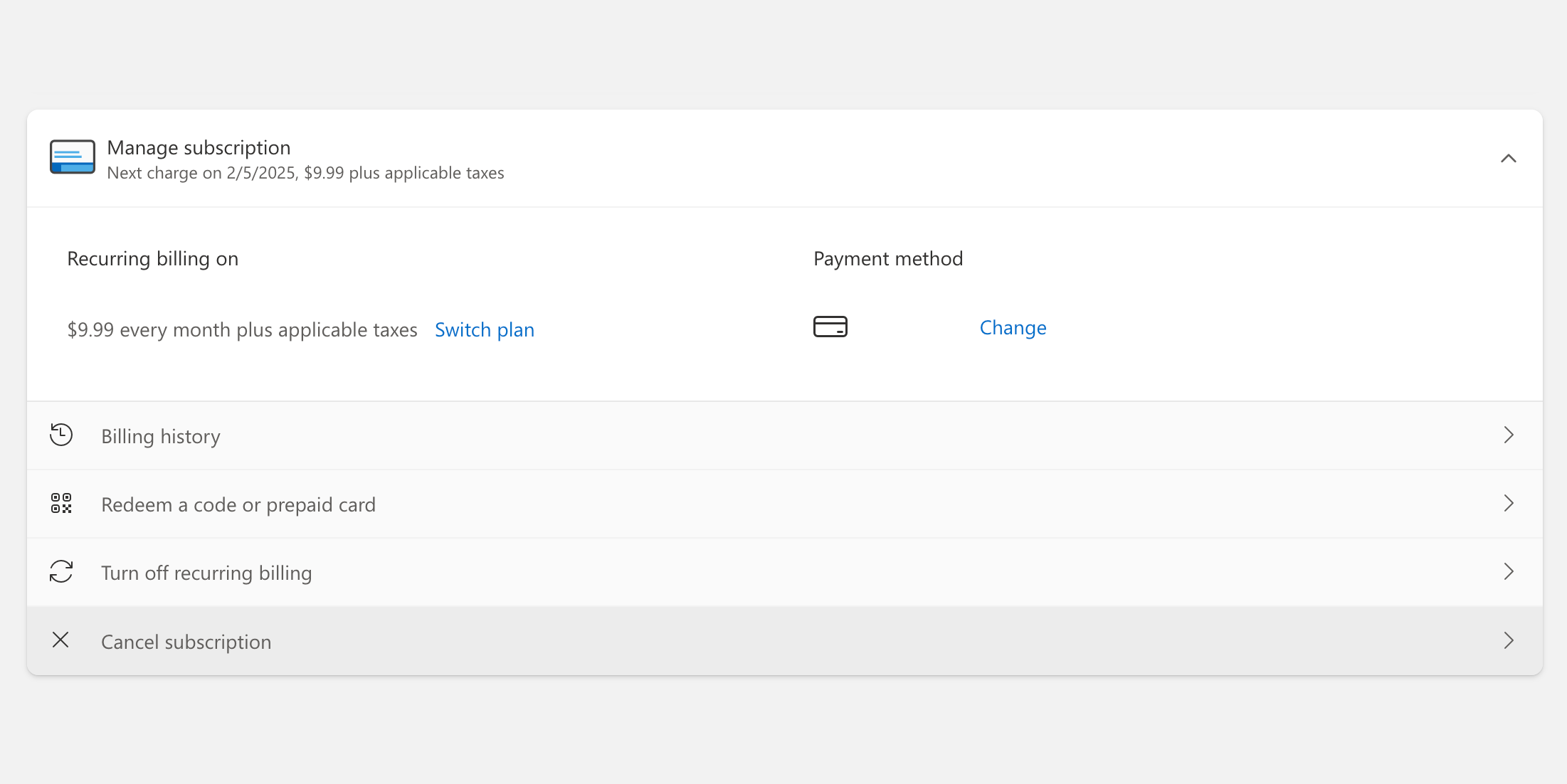Expand the Billing history row chevron
This screenshot has height=784, width=1567.
pos(1509,435)
